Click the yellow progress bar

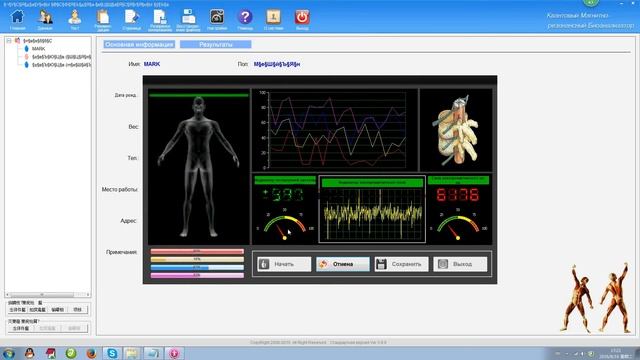click(197, 259)
